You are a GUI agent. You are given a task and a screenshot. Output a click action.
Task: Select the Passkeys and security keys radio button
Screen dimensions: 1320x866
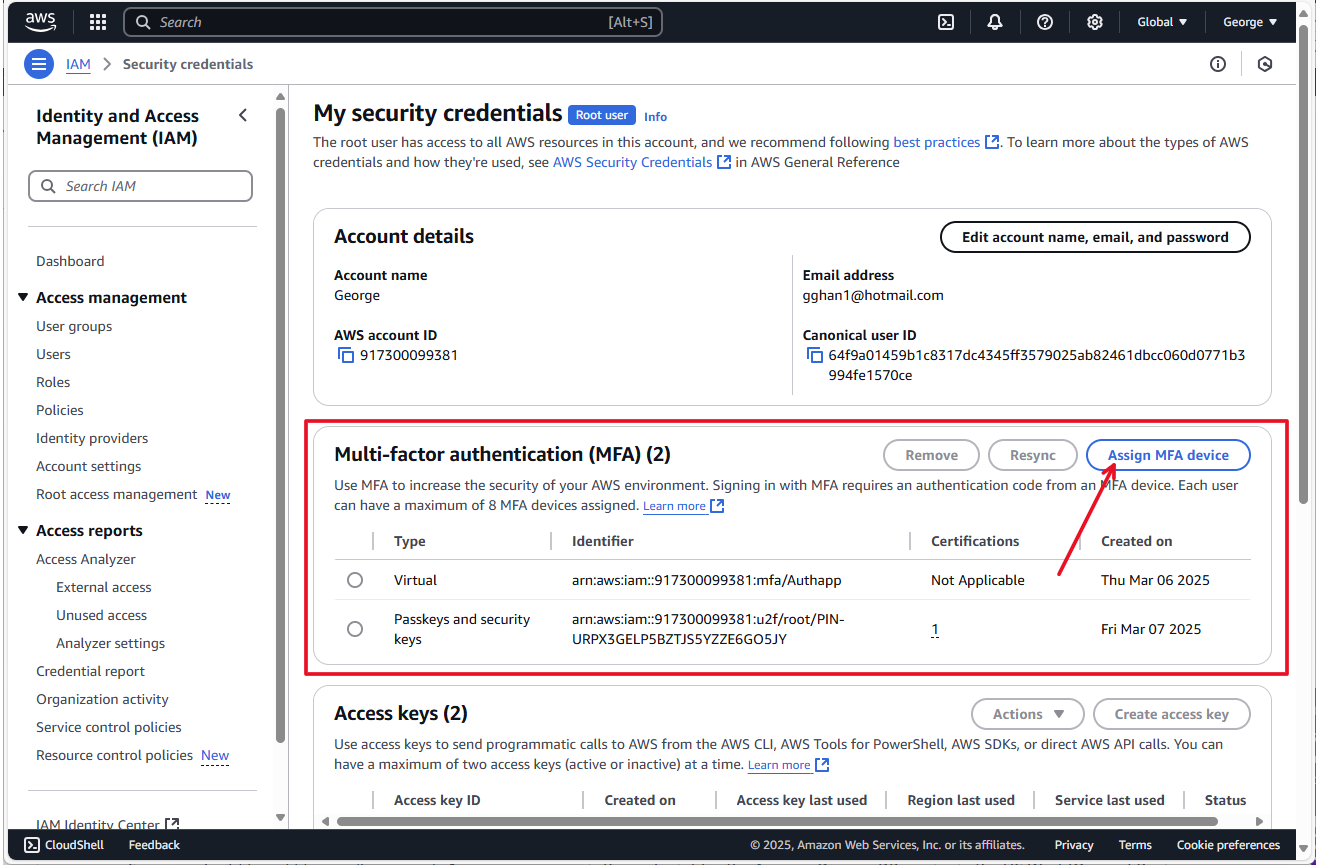tap(355, 629)
